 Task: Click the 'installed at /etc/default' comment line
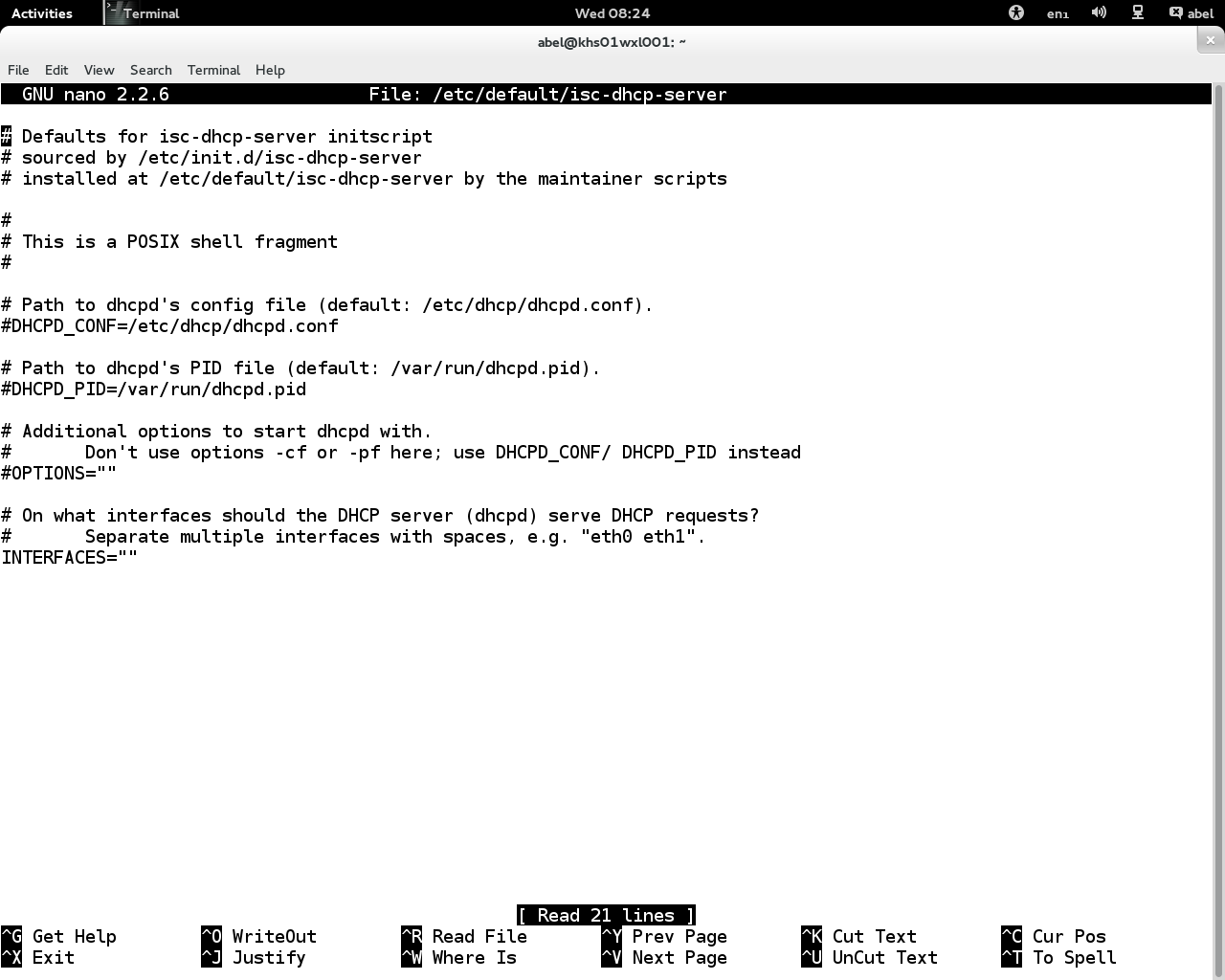pos(365,179)
